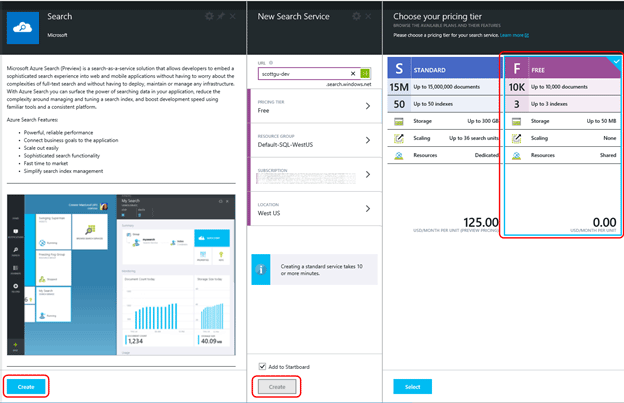Select the Standard pricing tier card
This screenshot has width=624, height=403.
click(443, 146)
